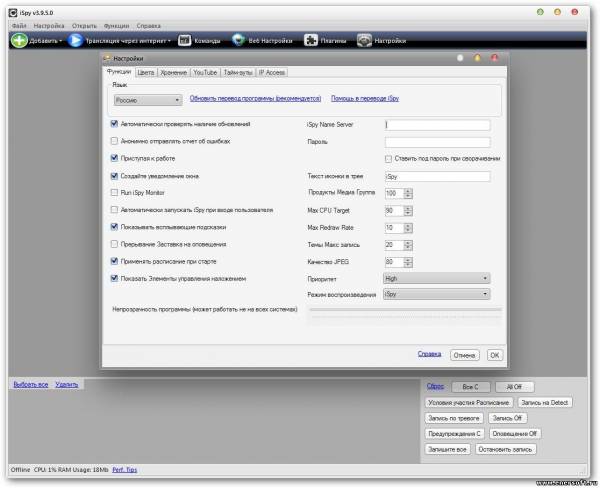Open the Plugins puzzle icon
Screen dimensions: 600x488
click(311, 40)
